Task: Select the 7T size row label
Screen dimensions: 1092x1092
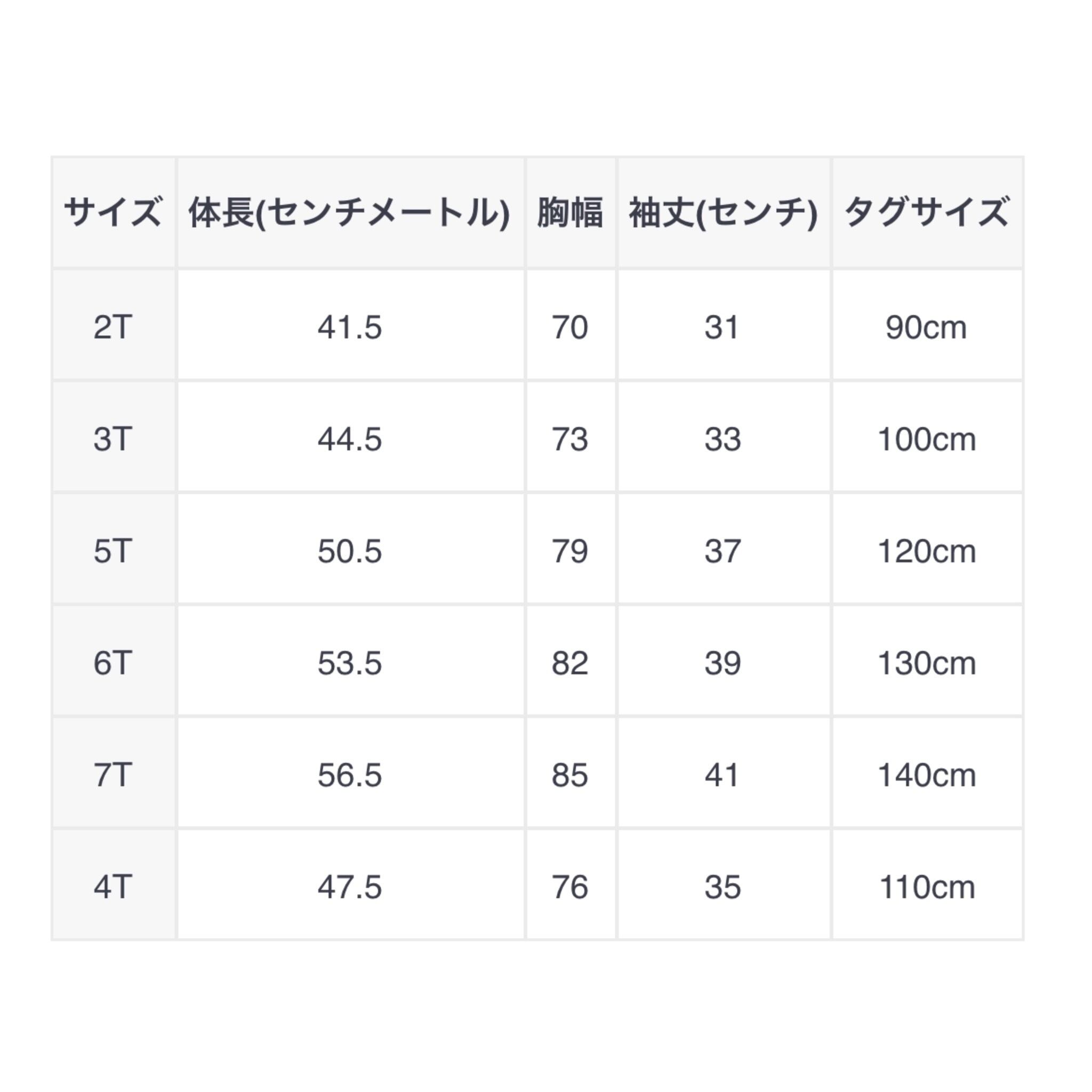Action: pos(113,775)
